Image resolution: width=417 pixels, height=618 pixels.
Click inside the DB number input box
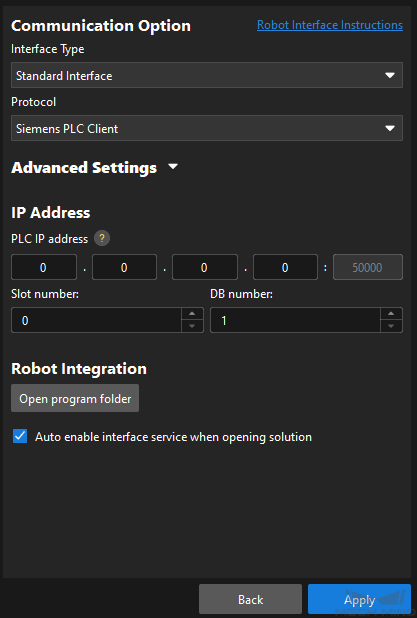point(296,320)
